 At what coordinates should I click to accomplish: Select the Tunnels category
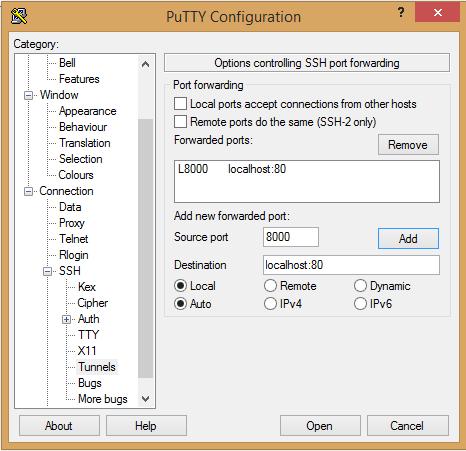(97, 367)
